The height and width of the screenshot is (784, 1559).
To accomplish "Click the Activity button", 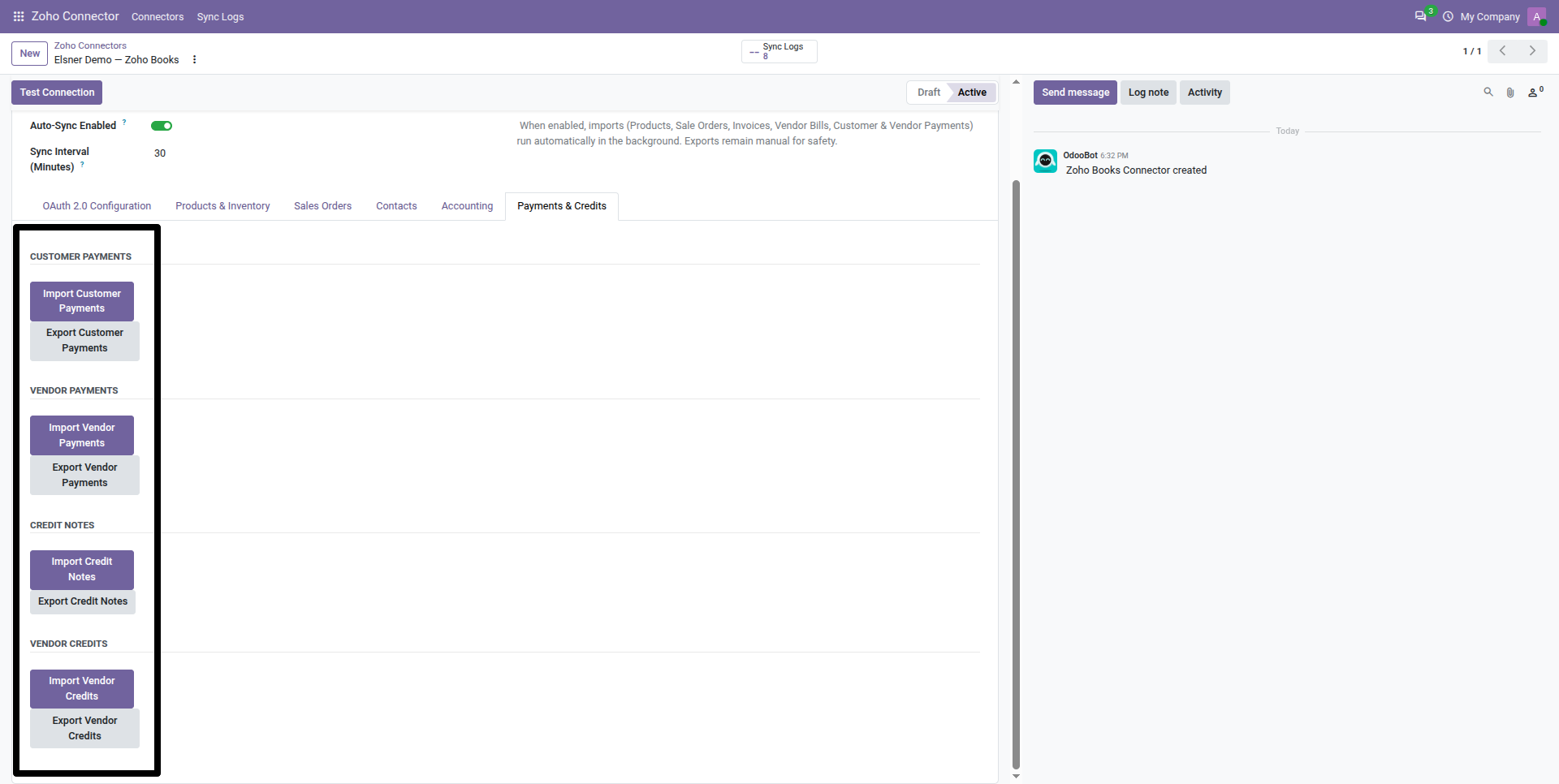I will (1204, 93).
